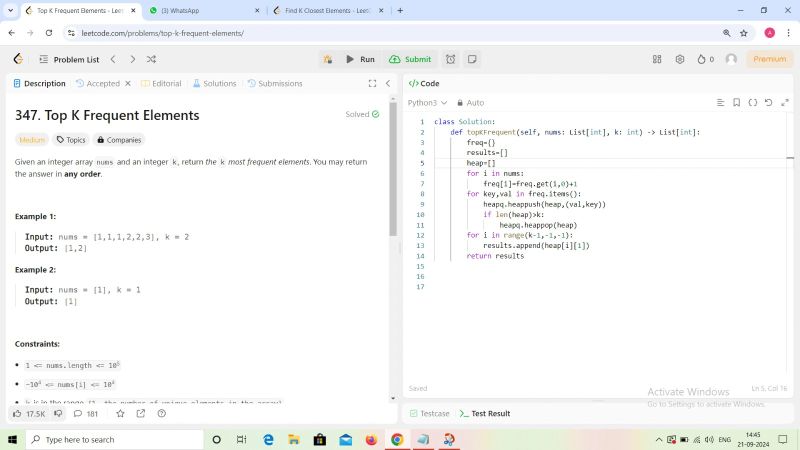Reset code to default with undo icon
This screenshot has height=450, width=800.
point(769,102)
